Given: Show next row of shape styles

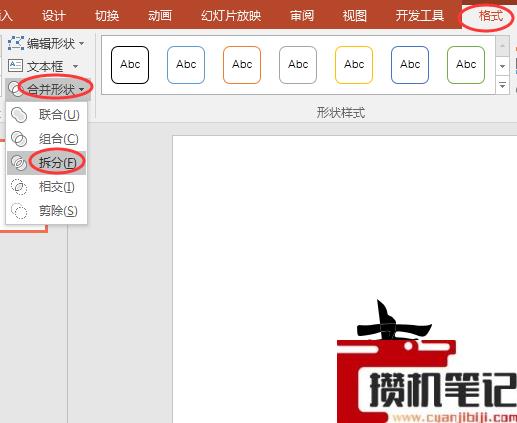Looking at the screenshot, I should coord(502,66).
